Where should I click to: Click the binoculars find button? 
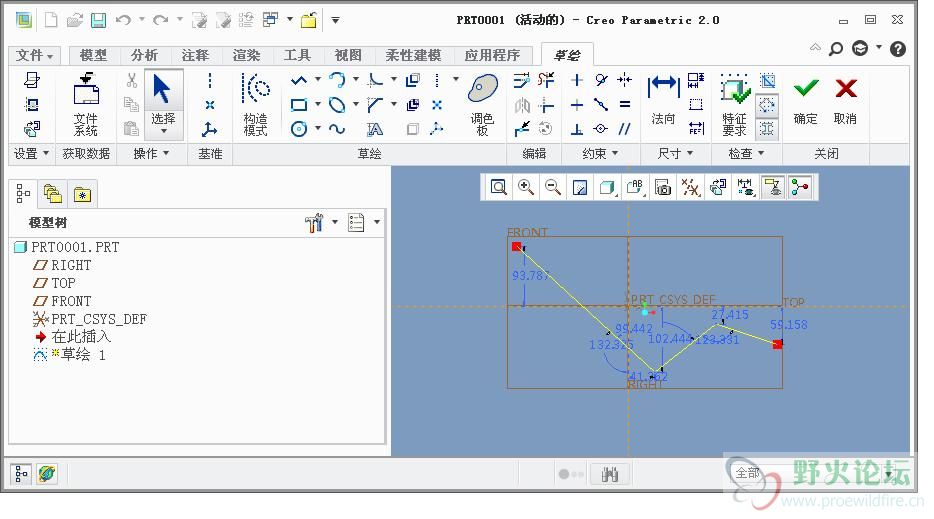[610, 474]
